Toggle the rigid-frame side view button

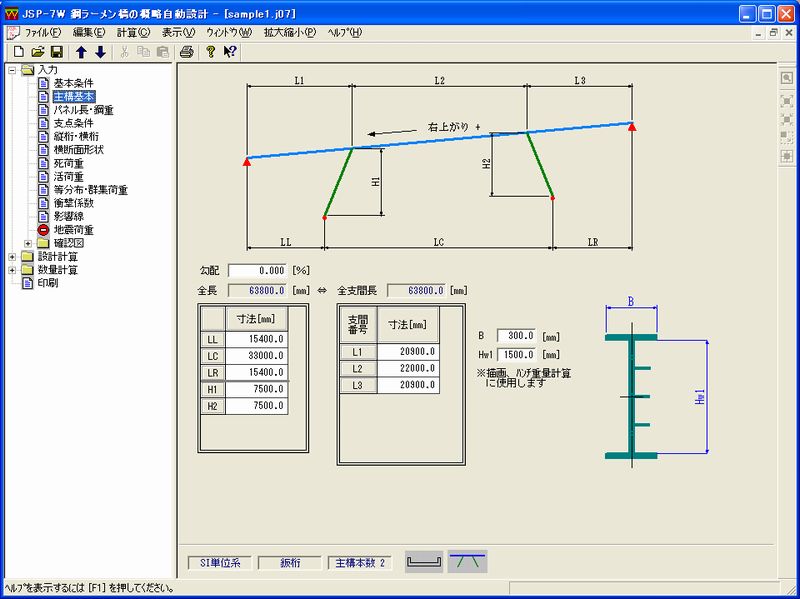[466, 562]
